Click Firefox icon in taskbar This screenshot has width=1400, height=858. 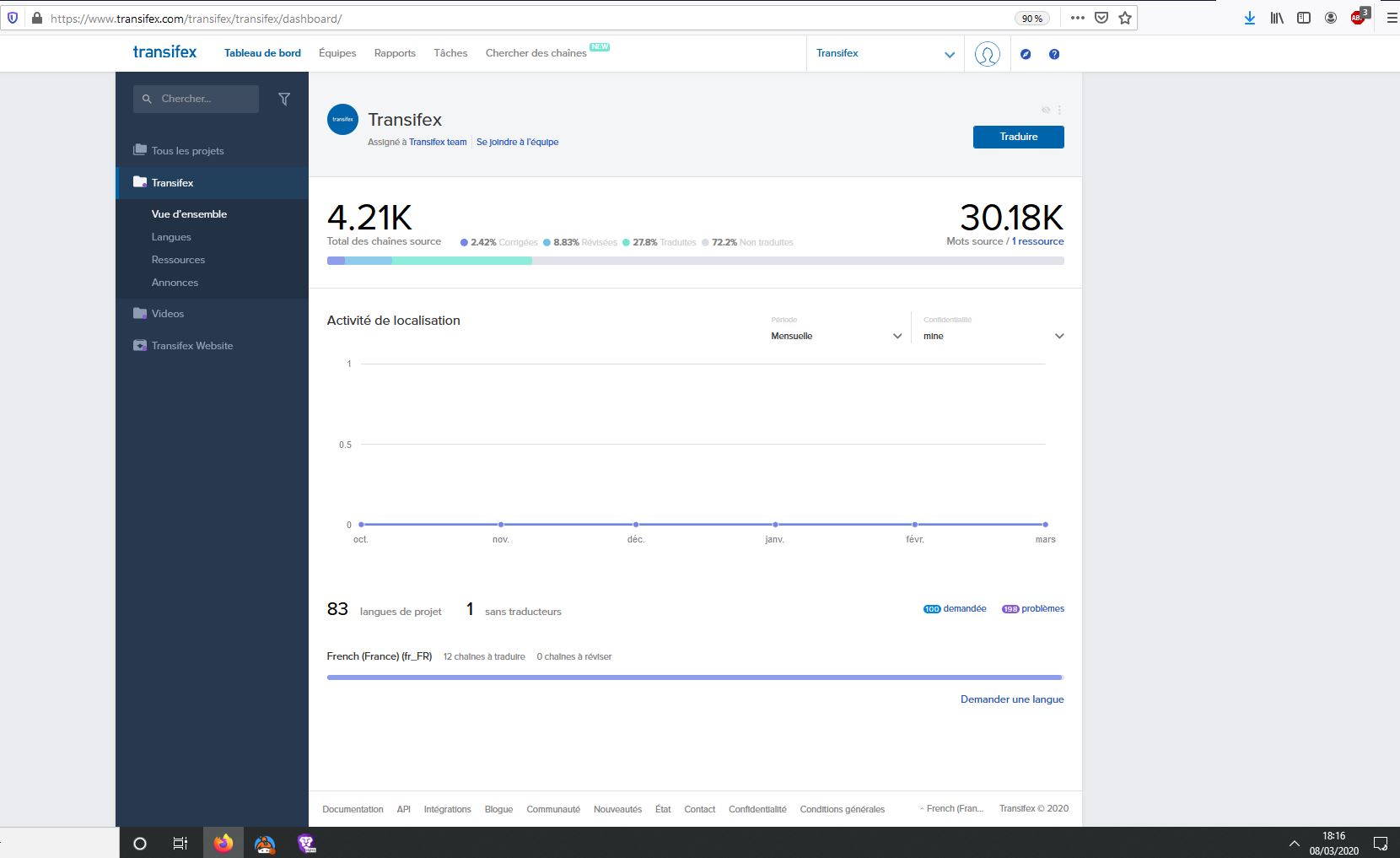pyautogui.click(x=223, y=843)
